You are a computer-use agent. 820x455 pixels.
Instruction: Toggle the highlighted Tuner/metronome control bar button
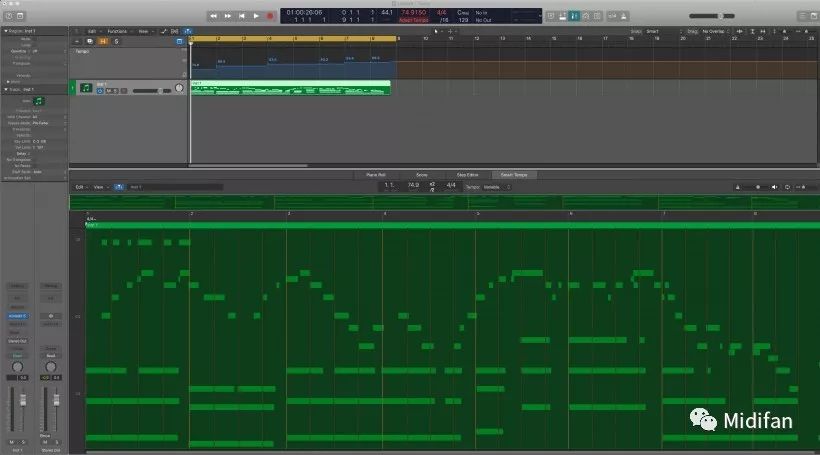point(574,16)
